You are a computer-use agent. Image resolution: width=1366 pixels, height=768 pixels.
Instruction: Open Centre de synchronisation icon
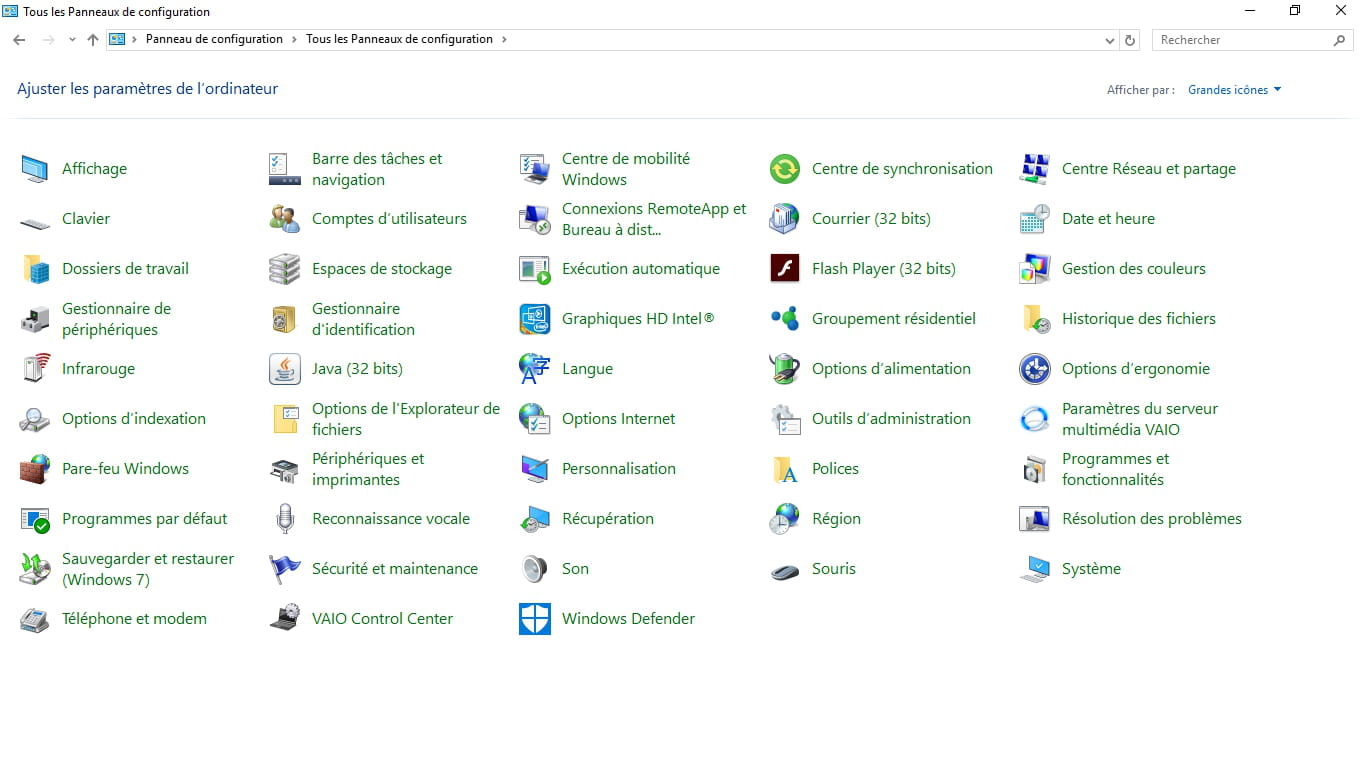785,169
